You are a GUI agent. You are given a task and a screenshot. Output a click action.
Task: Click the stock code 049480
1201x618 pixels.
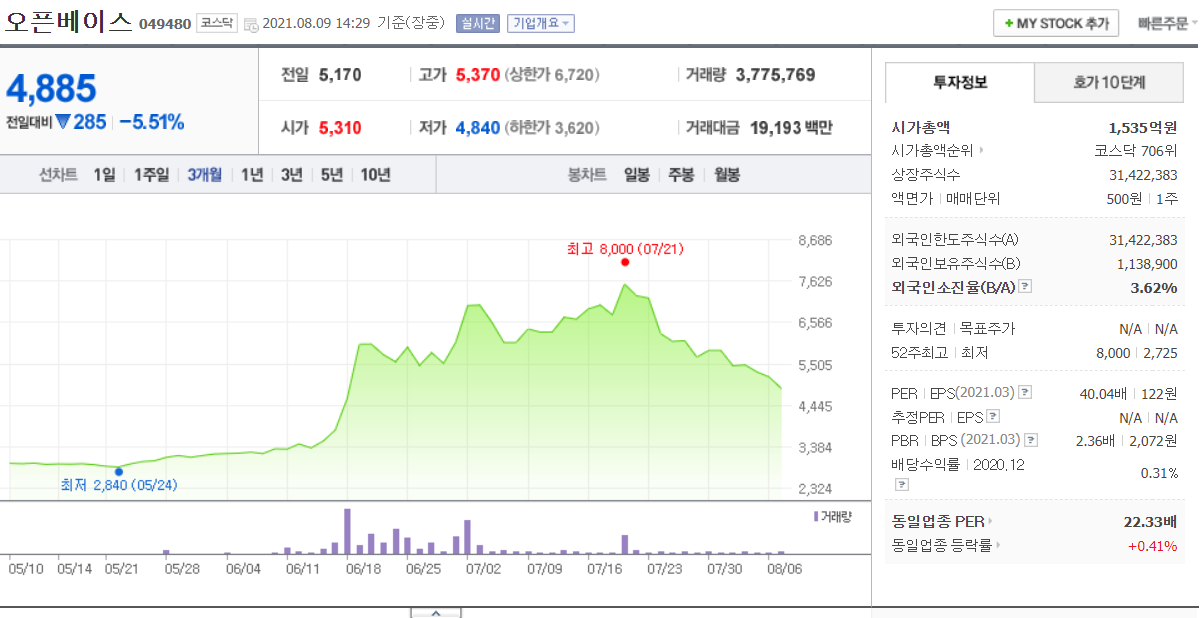[165, 24]
